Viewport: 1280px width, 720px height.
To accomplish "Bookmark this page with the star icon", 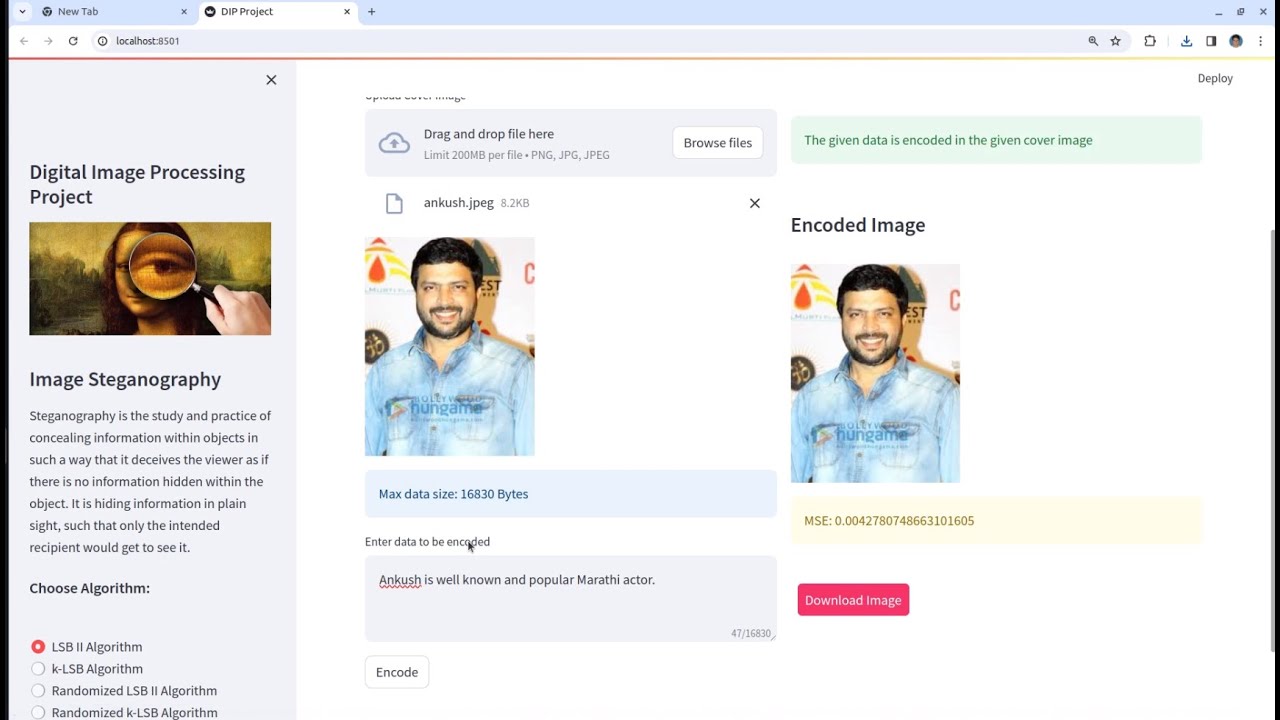I will tap(1116, 41).
